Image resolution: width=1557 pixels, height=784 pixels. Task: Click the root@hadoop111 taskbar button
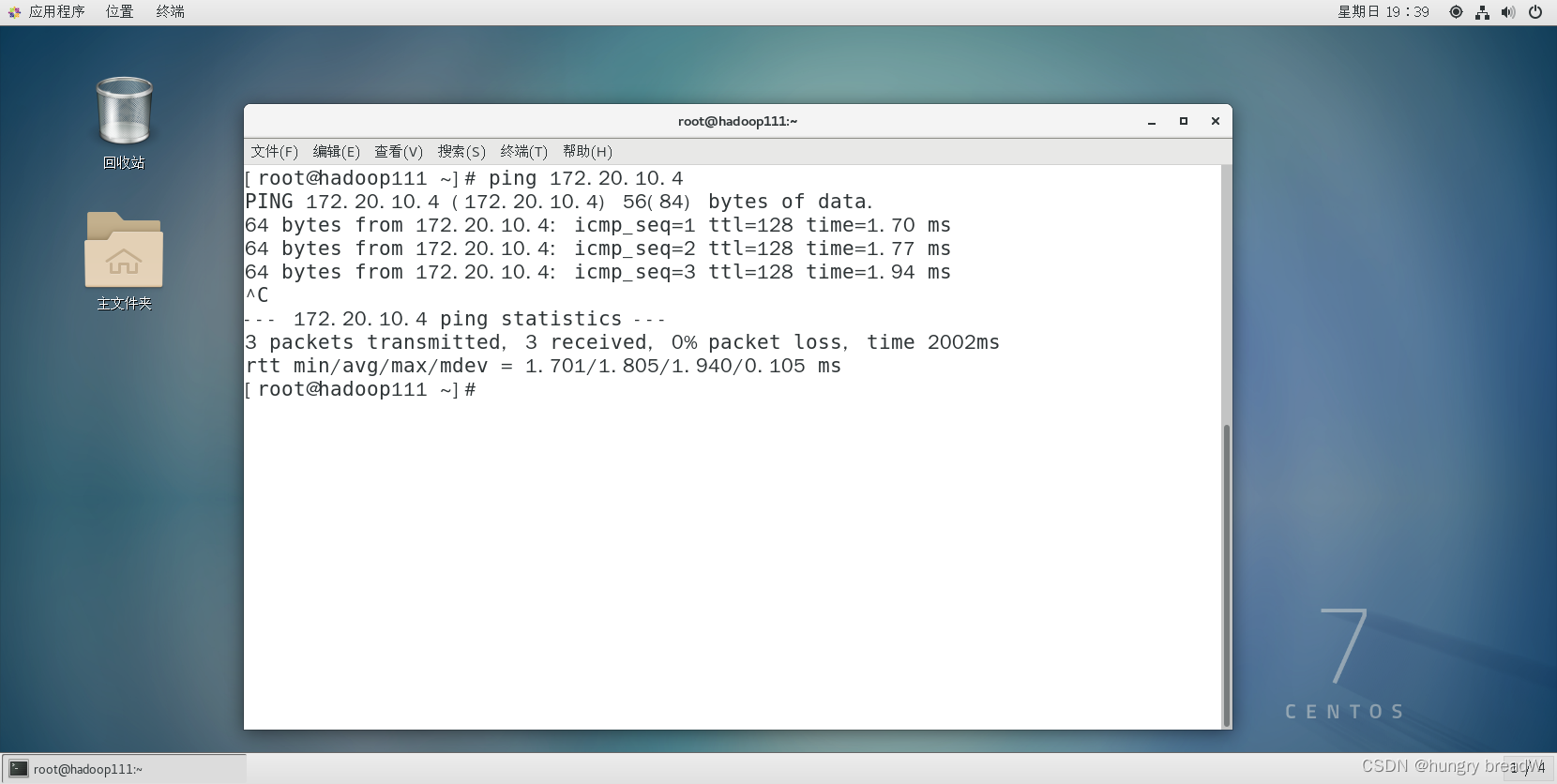(x=124, y=769)
